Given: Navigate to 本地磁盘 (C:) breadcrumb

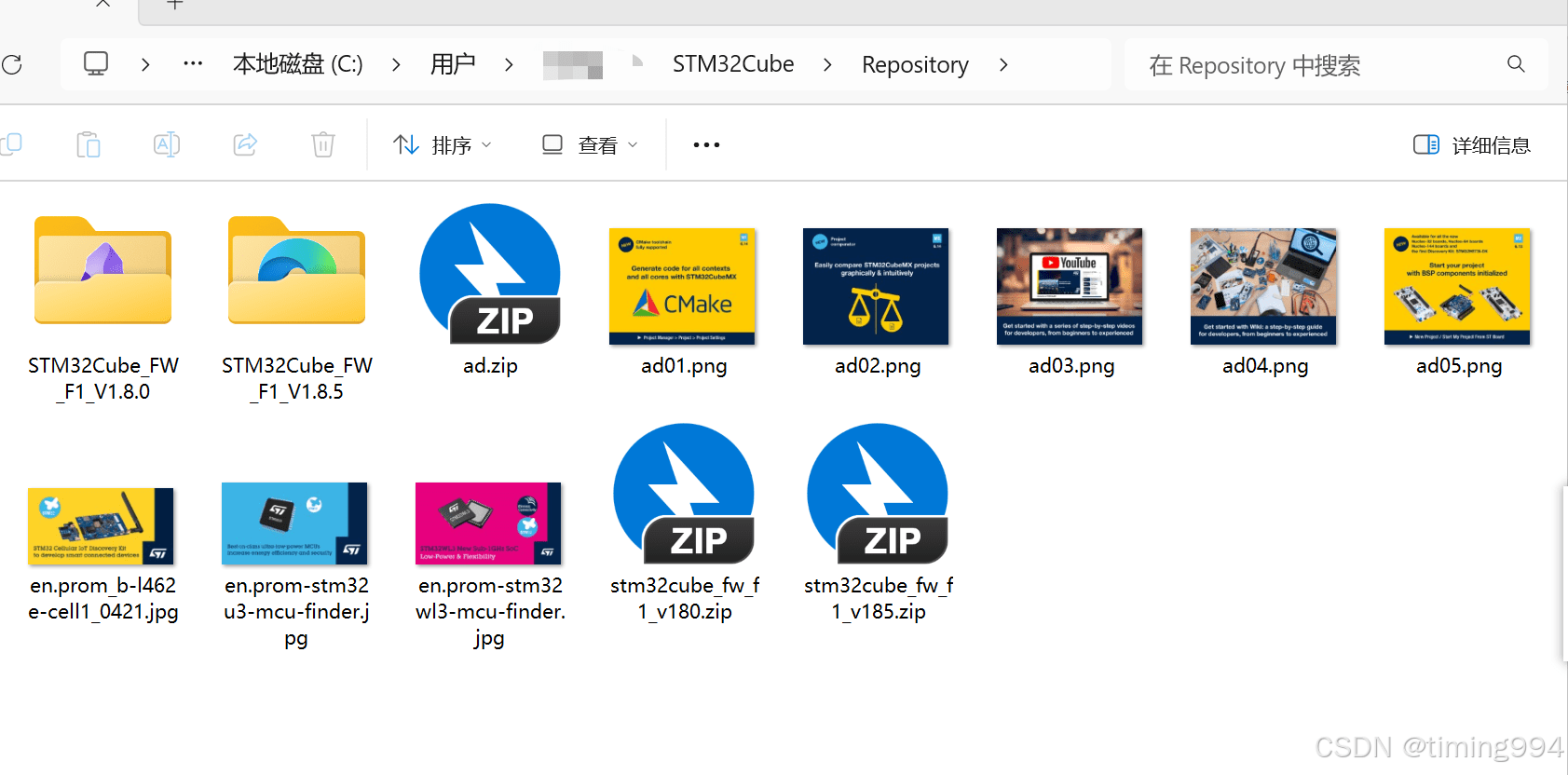Looking at the screenshot, I should [x=298, y=64].
